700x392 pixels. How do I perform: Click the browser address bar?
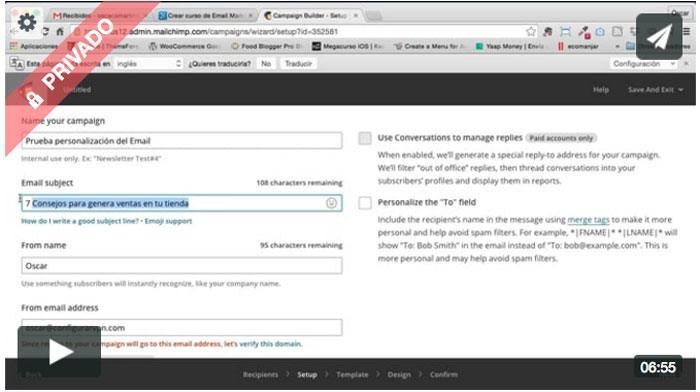299,32
